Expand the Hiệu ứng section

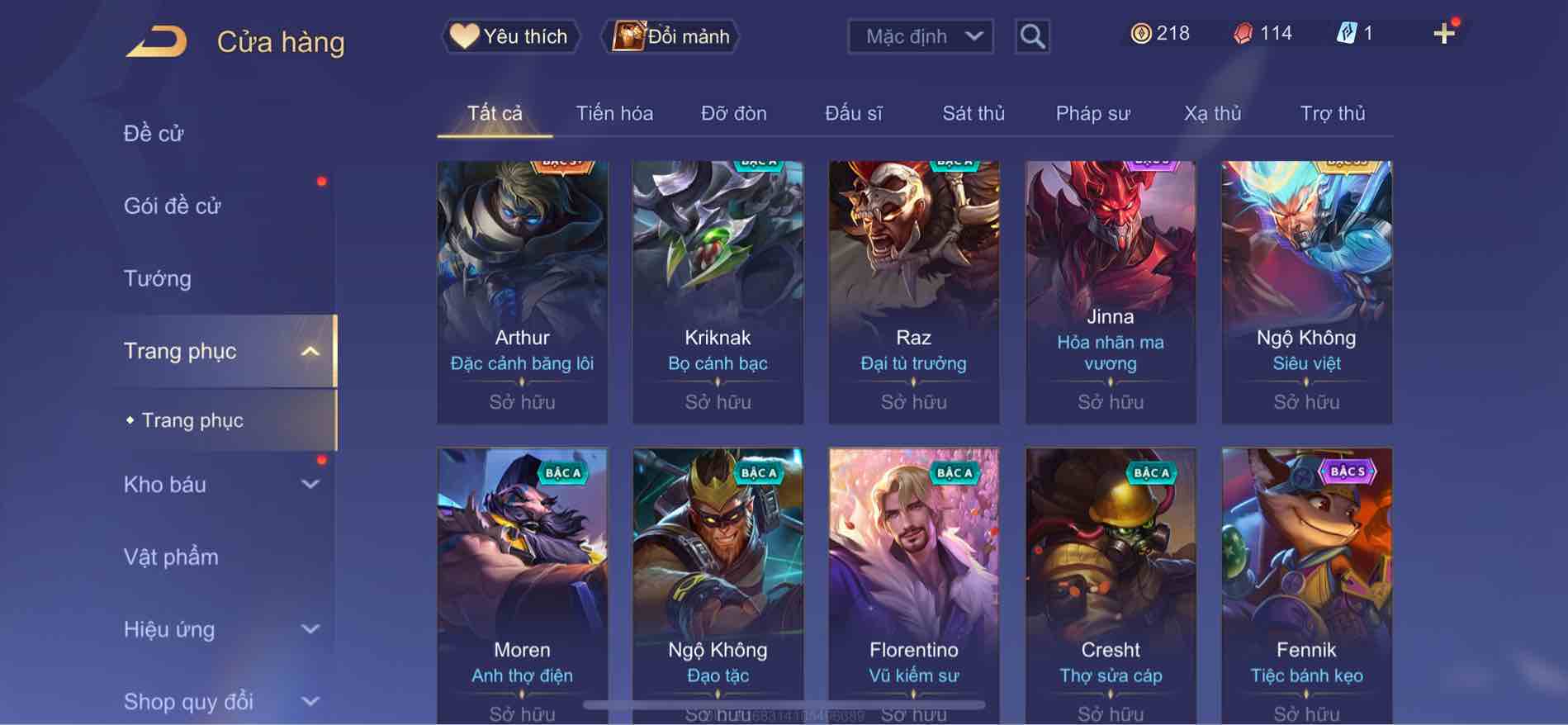pos(310,629)
